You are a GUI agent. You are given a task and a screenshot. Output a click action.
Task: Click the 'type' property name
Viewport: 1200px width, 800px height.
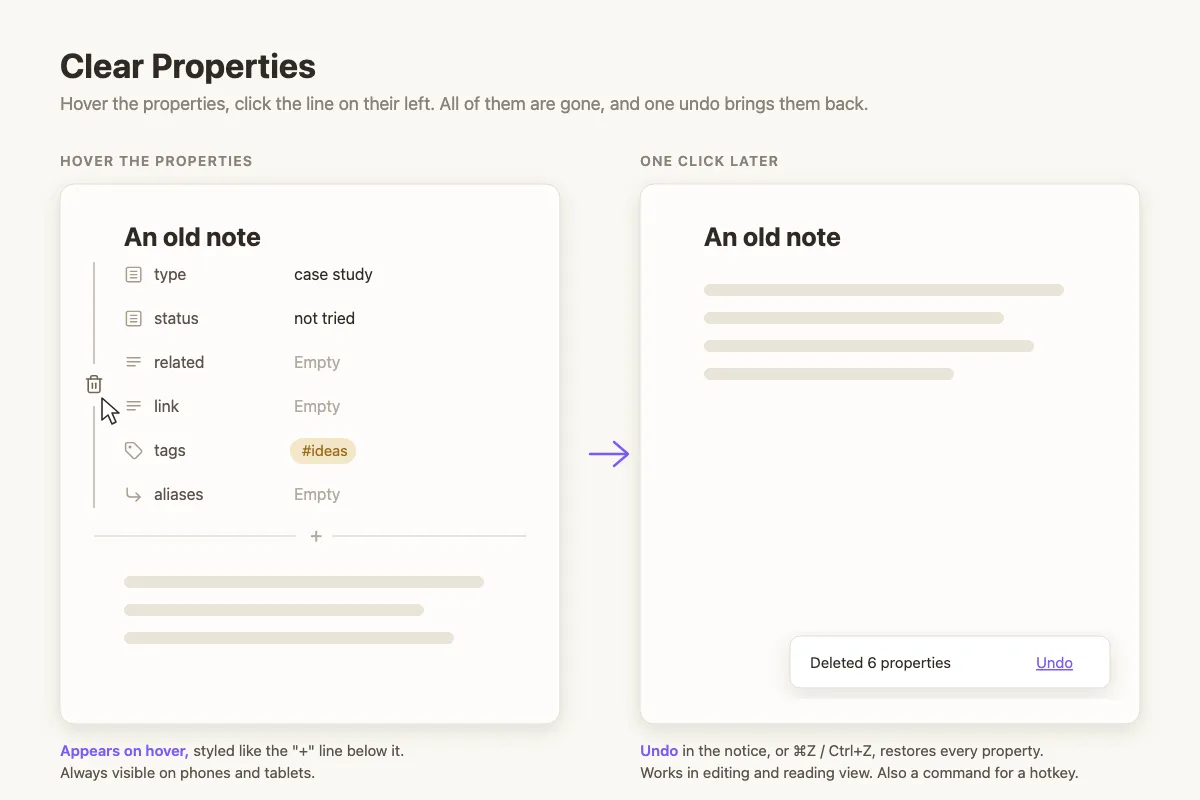[x=170, y=274]
